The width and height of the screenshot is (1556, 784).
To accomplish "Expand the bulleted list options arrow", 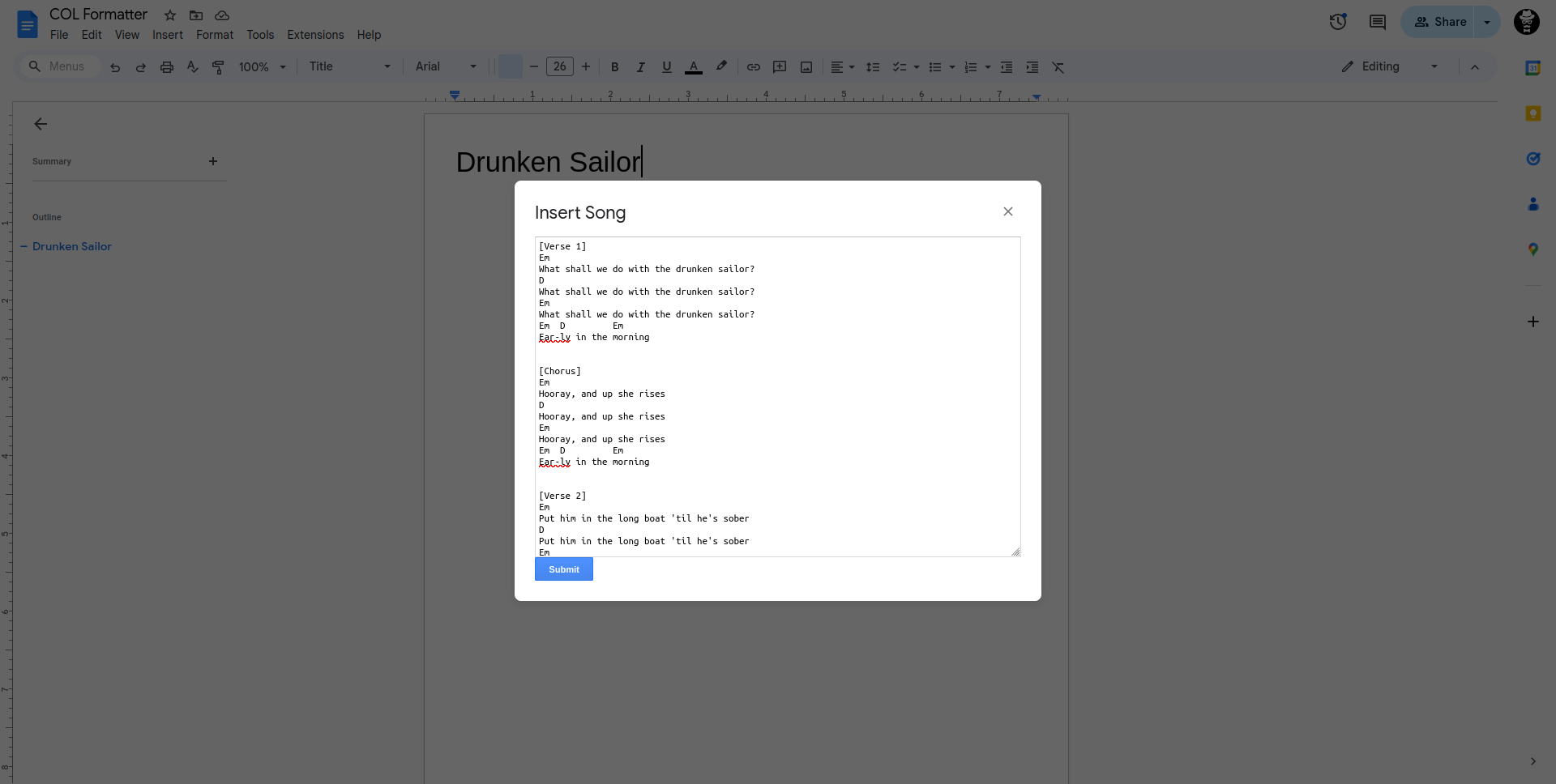I will [x=952, y=67].
